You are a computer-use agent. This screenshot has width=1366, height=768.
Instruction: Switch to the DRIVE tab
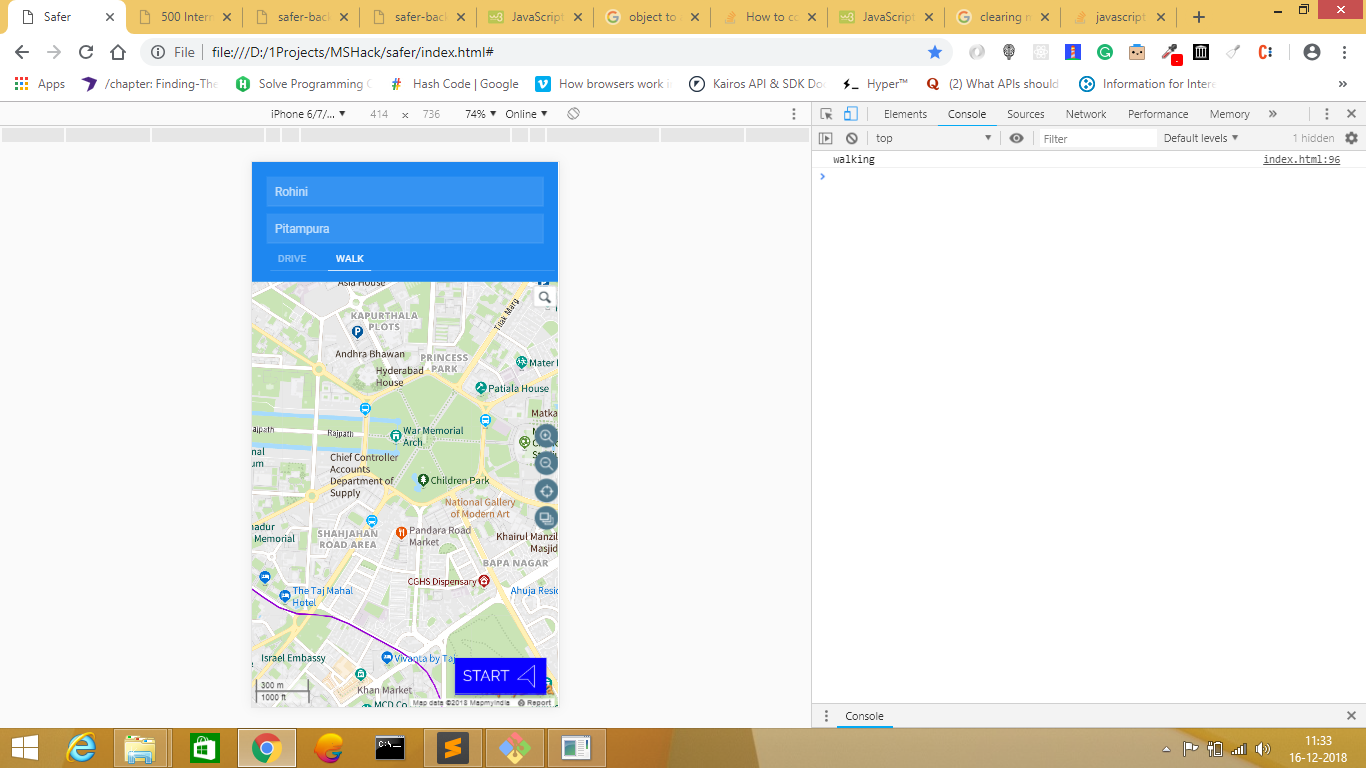pyautogui.click(x=292, y=259)
